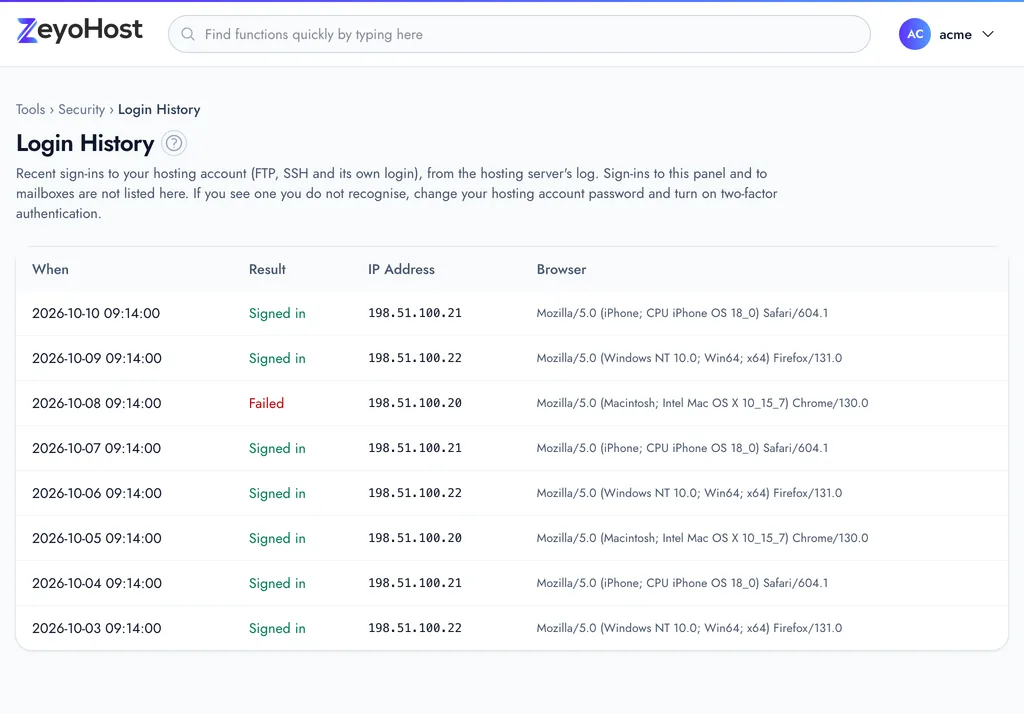This screenshot has width=1024, height=714.
Task: Click Firefox user agent in 2026-10-09 row
Action: pos(689,358)
